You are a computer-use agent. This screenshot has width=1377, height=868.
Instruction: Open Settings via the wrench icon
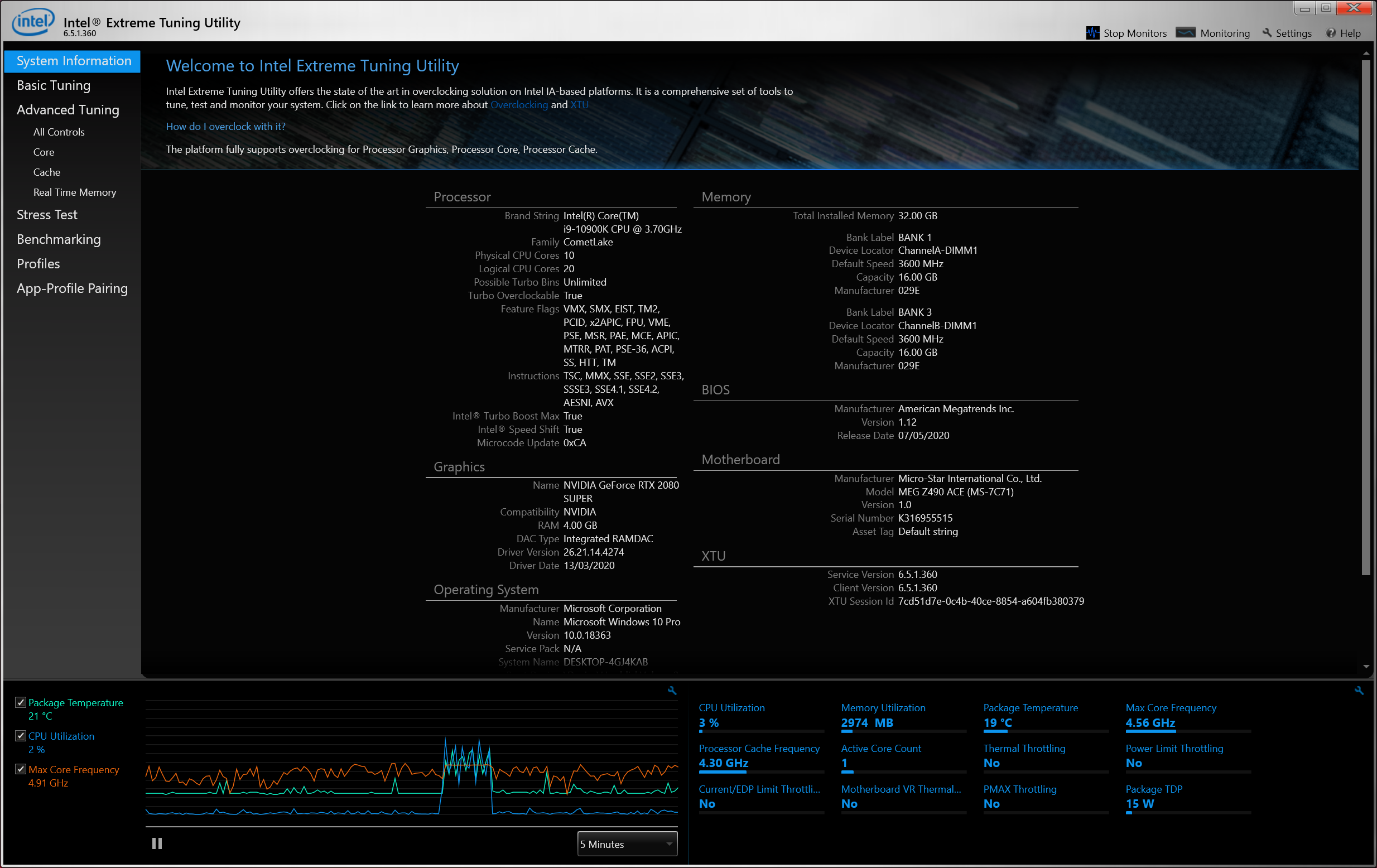[1267, 33]
